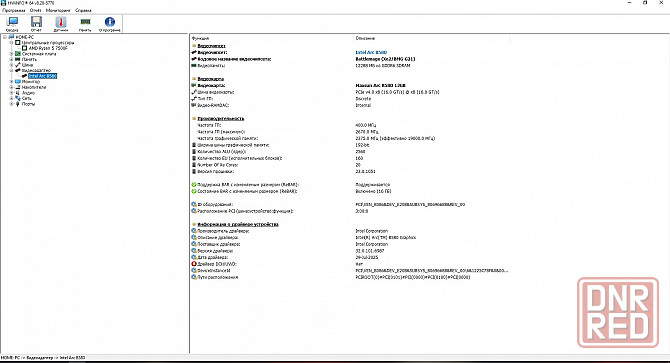Open Датчики thermometer sensors icon

pyautogui.click(x=61, y=22)
